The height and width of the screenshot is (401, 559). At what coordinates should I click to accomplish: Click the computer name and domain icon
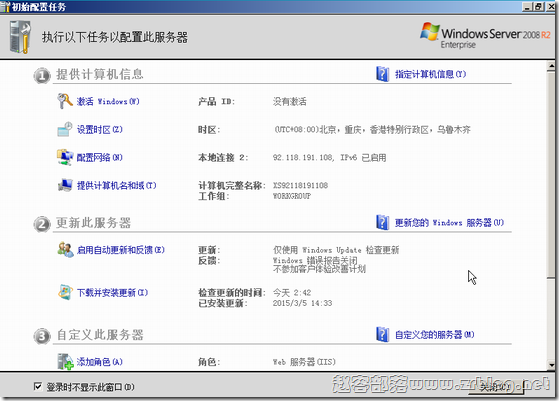pos(65,185)
